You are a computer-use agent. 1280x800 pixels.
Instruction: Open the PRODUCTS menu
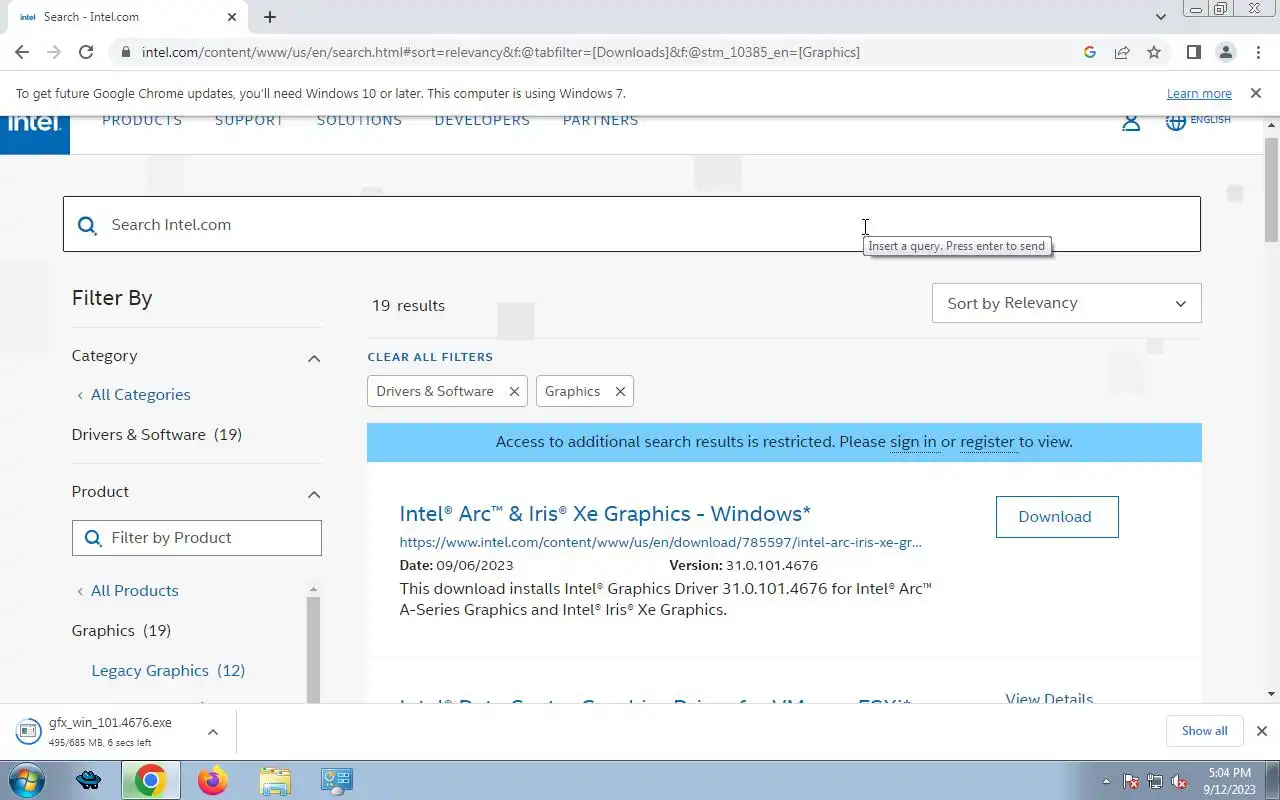[x=142, y=121]
